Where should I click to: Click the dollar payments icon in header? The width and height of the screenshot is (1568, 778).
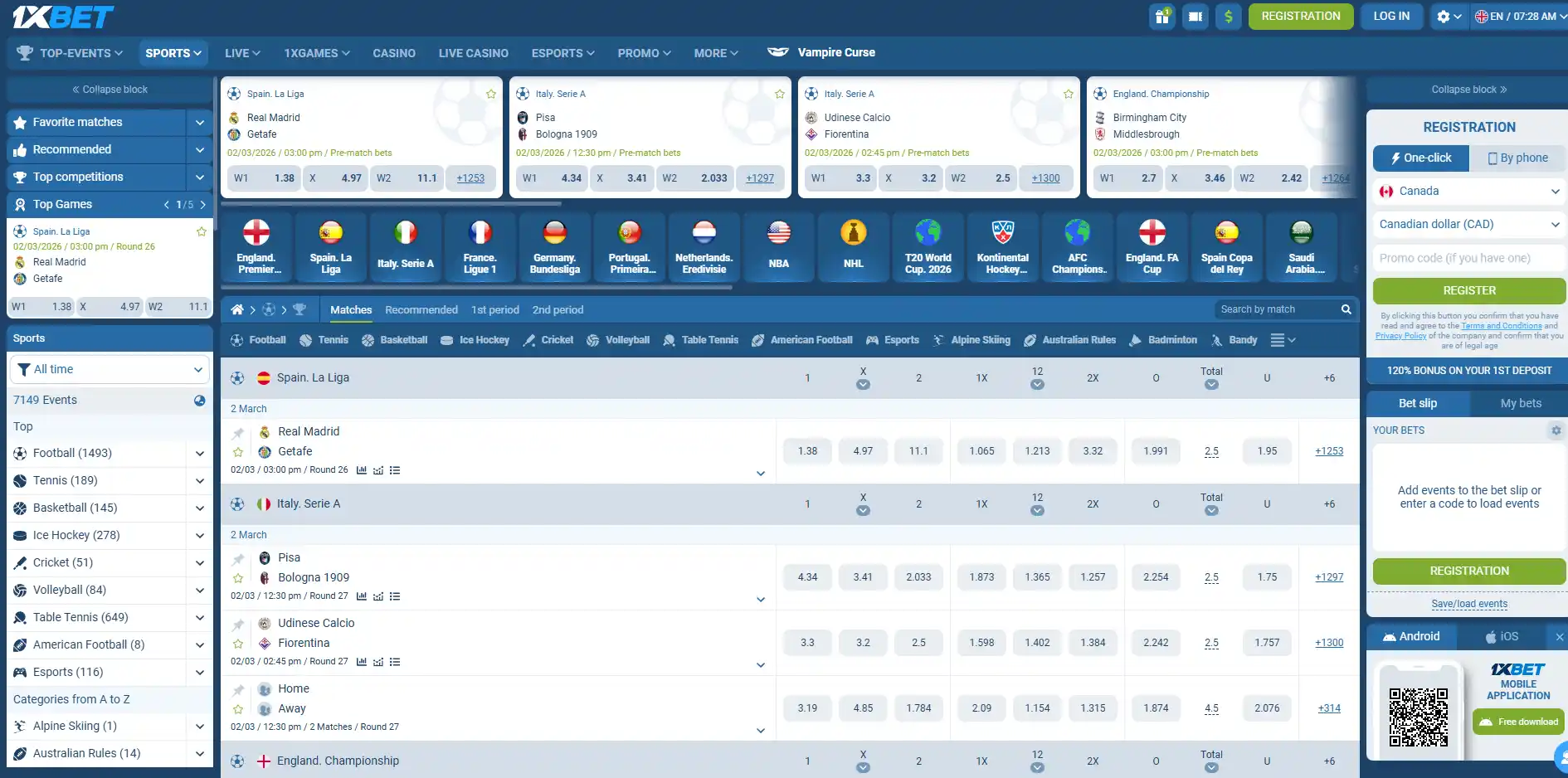pos(1228,16)
